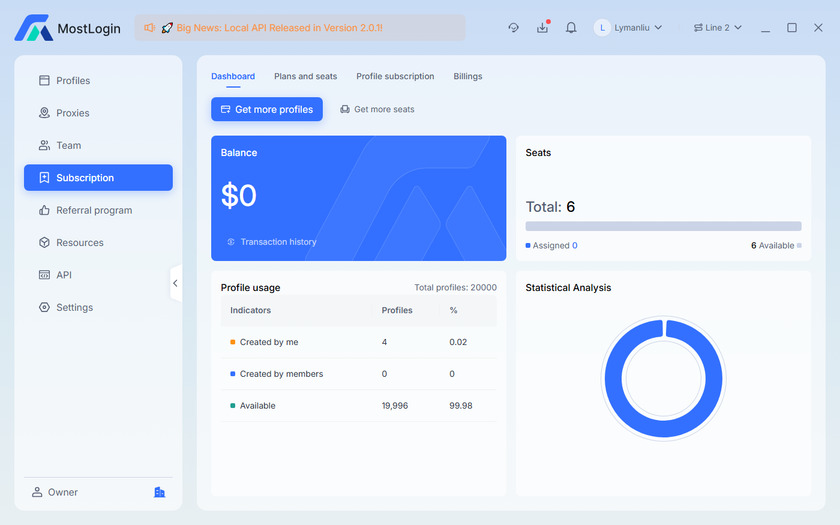Click the refresh sync icon in header
840x525 pixels.
[513, 28]
